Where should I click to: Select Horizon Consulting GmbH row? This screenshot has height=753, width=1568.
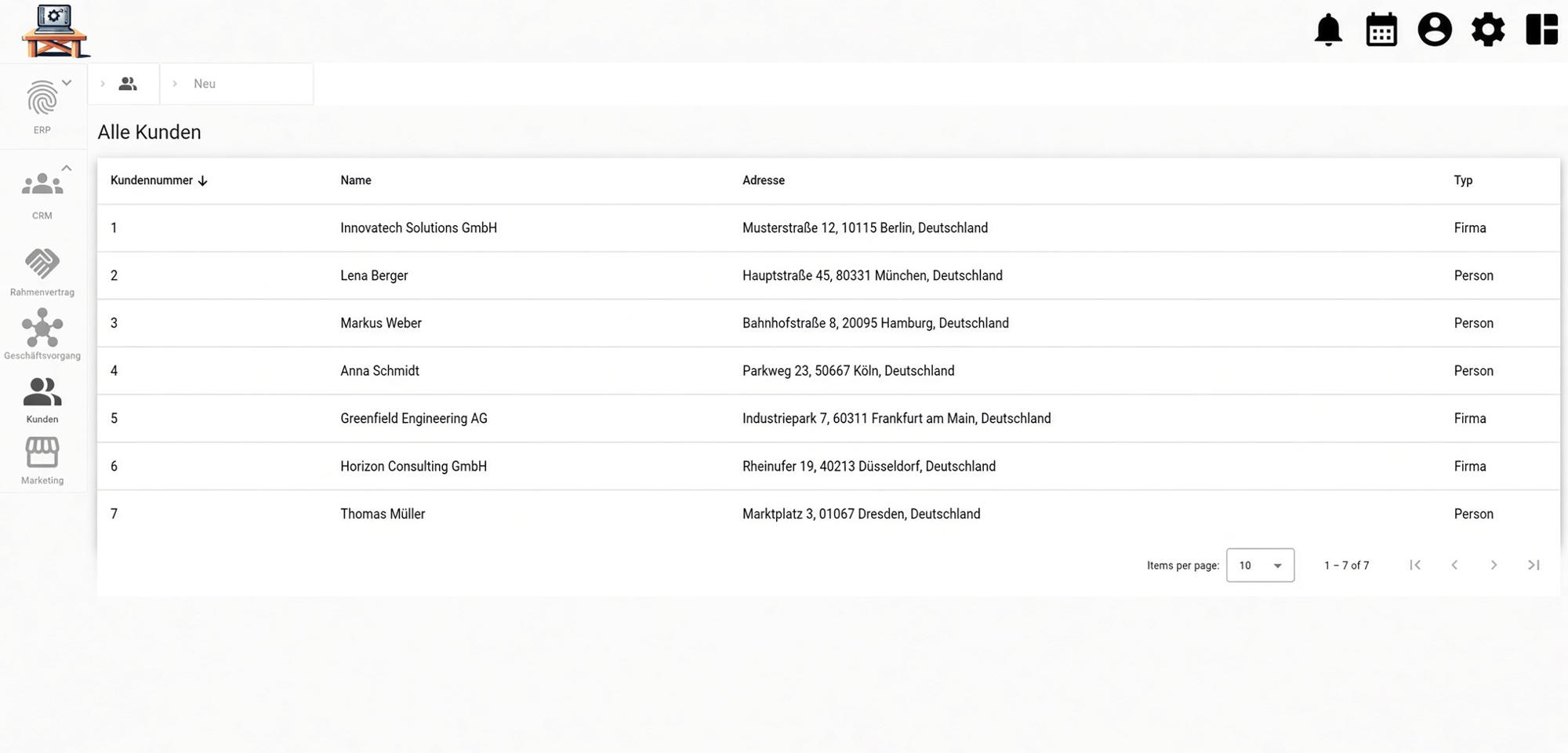(829, 467)
